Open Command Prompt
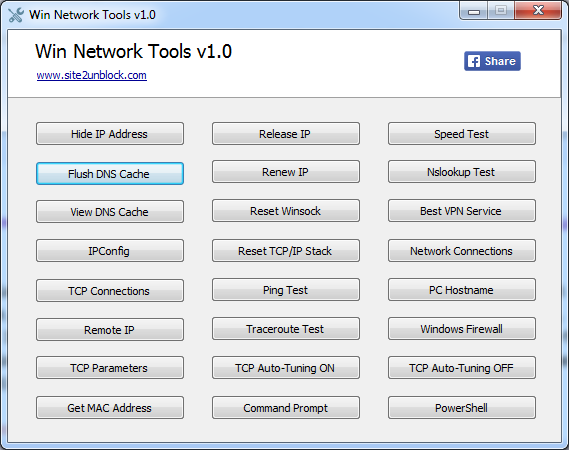This screenshot has width=570, height=451. (286, 408)
